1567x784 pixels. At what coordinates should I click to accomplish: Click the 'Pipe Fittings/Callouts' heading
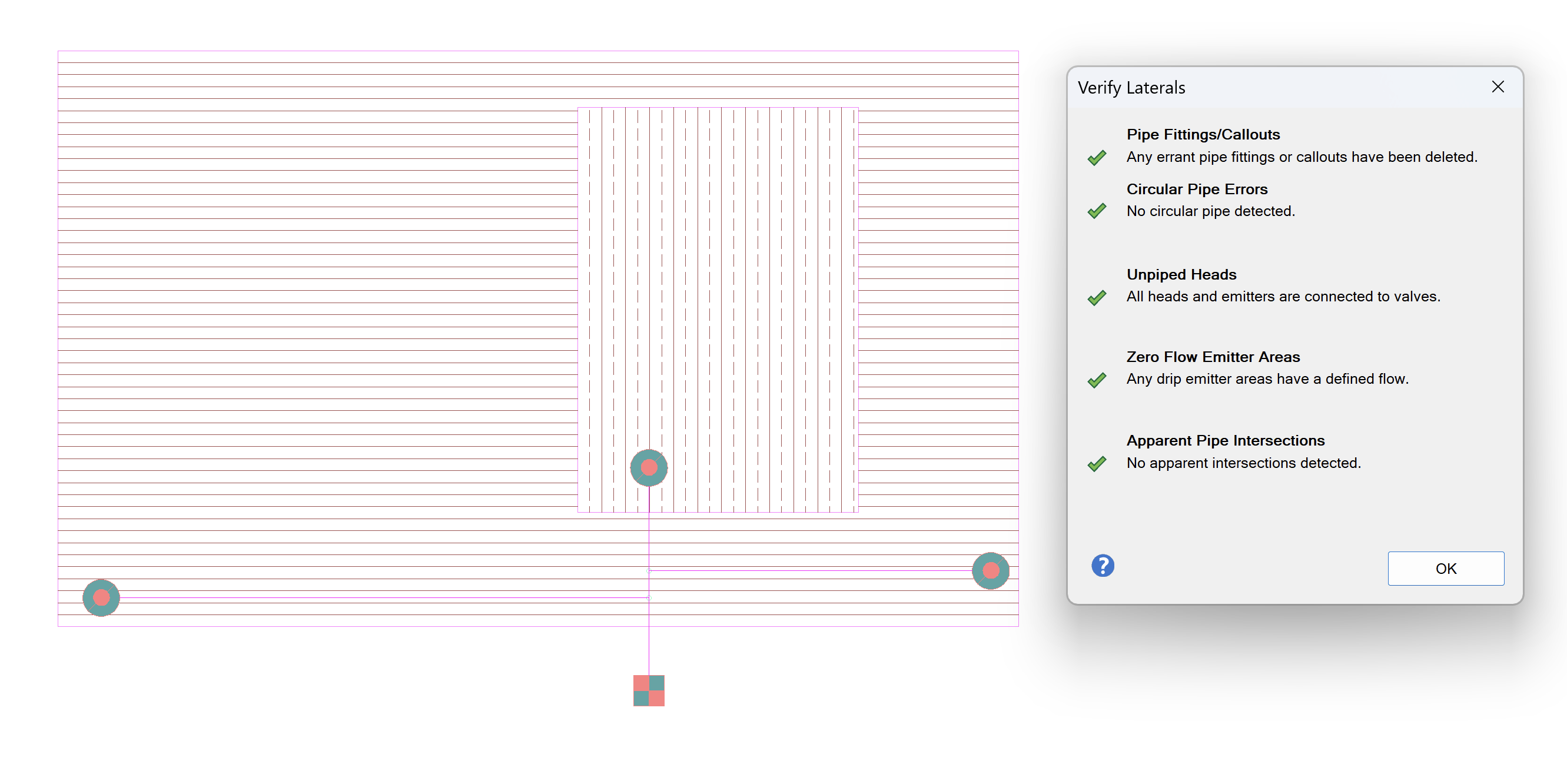click(x=1203, y=134)
